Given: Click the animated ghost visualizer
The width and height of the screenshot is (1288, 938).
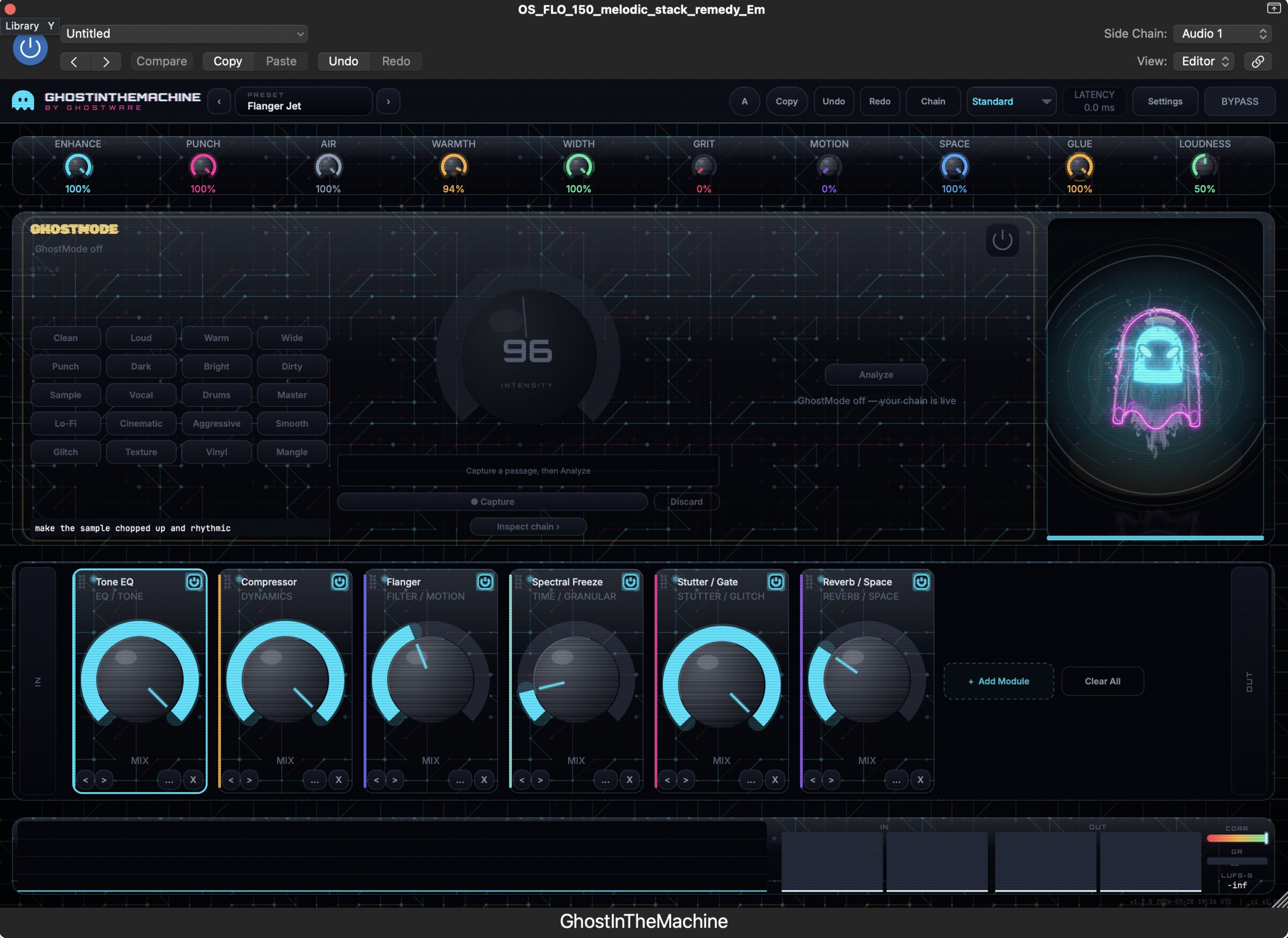Looking at the screenshot, I should [1155, 378].
